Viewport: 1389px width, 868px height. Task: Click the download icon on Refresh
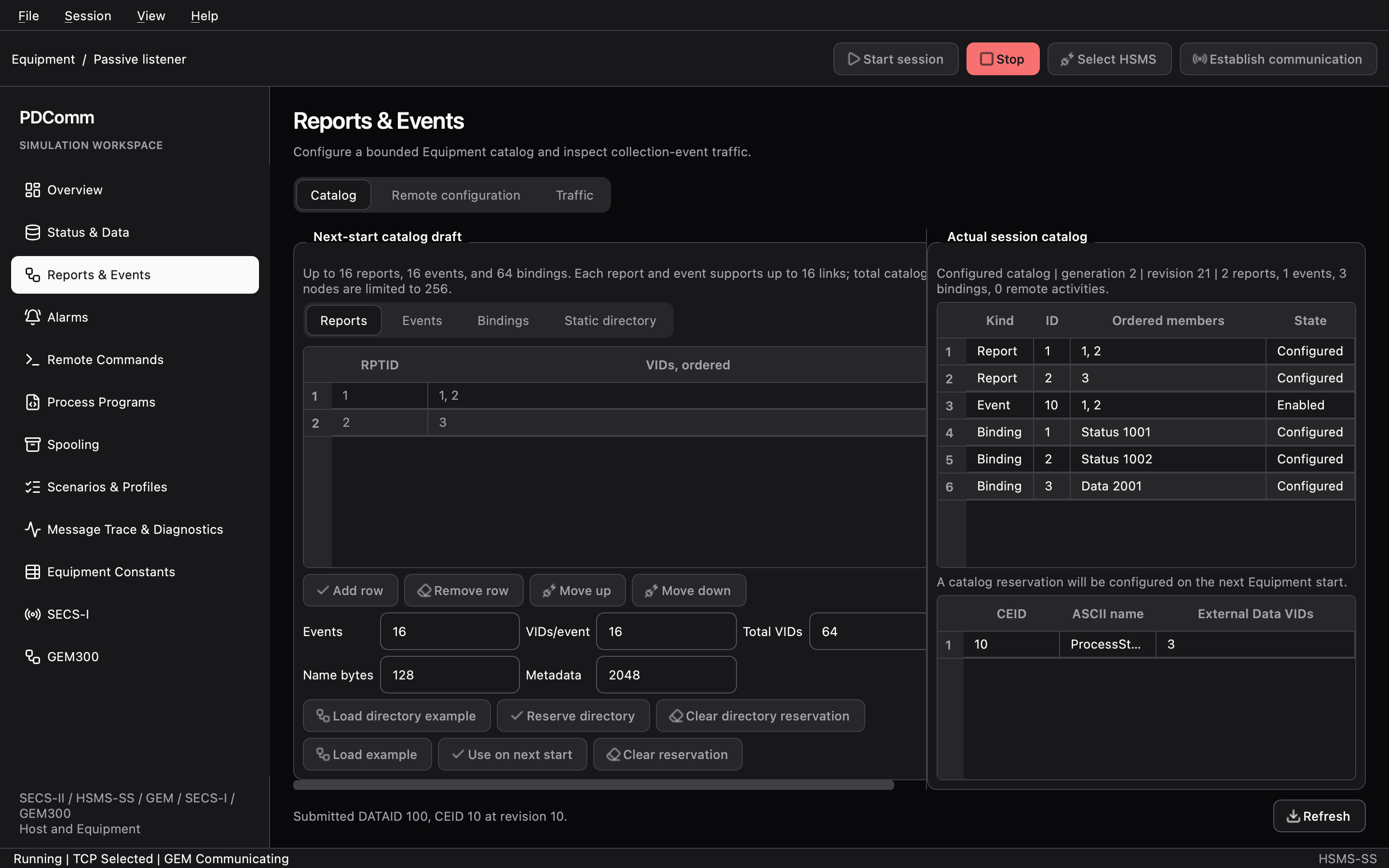[x=1293, y=816]
